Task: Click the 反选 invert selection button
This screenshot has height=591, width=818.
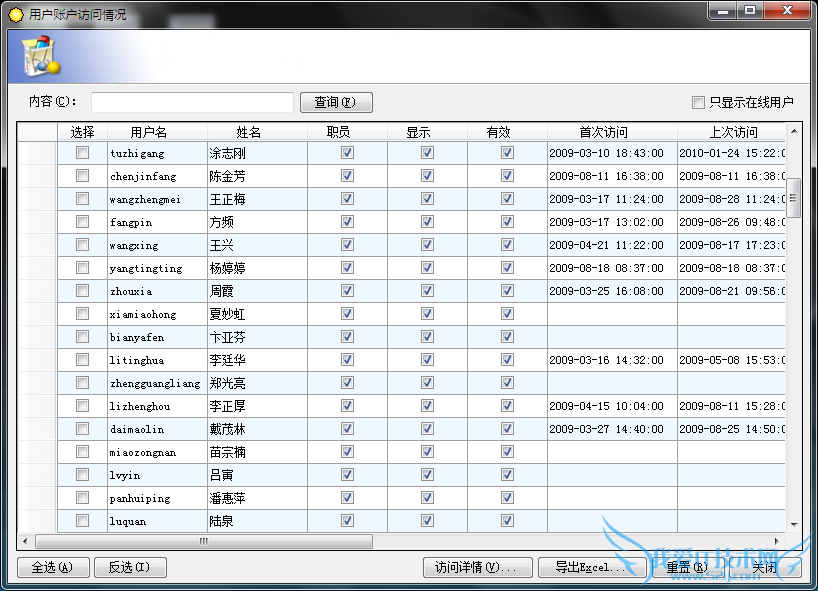Action: [130, 567]
